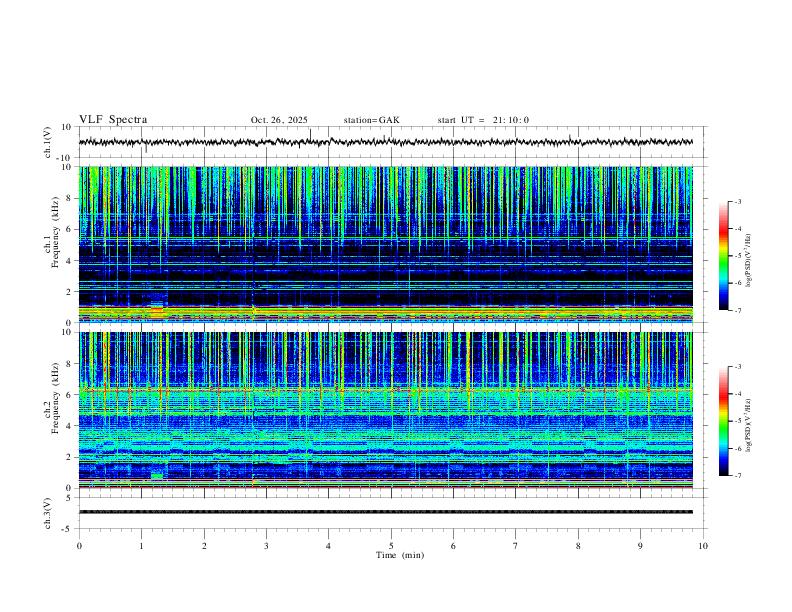Image resolution: width=792 pixels, height=612 pixels.
Task: Click the time axis tick label "1"
Action: 141,546
